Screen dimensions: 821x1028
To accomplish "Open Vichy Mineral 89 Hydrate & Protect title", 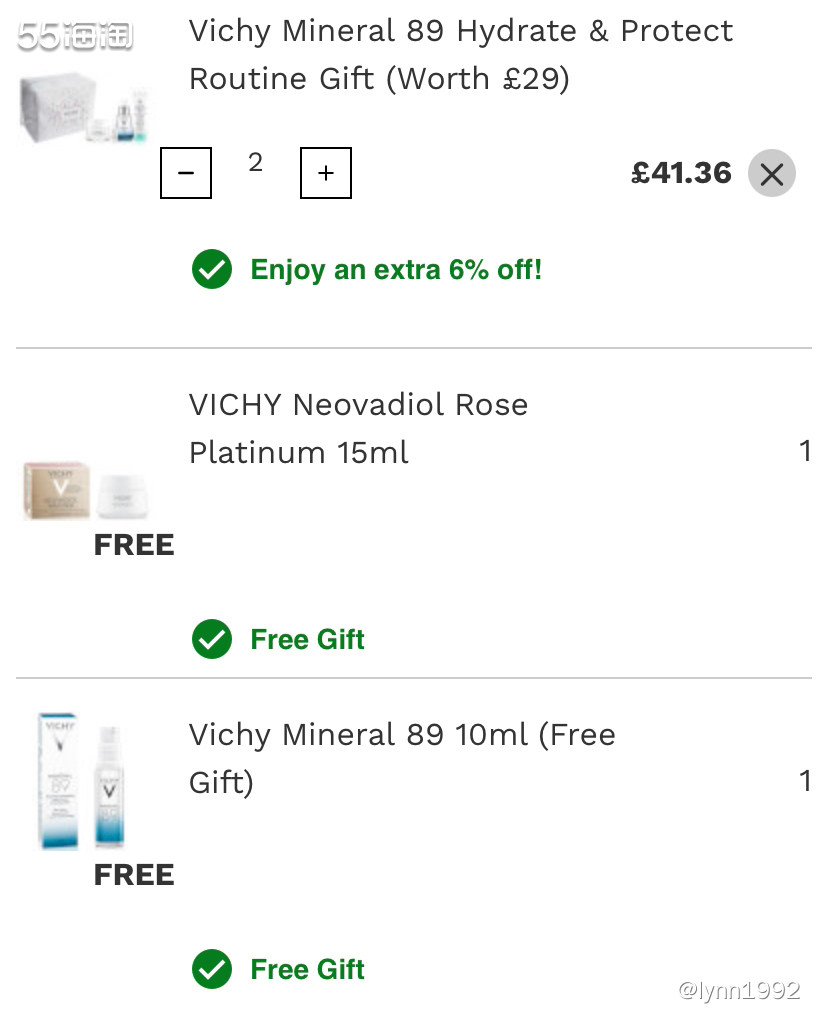I will click(460, 55).
